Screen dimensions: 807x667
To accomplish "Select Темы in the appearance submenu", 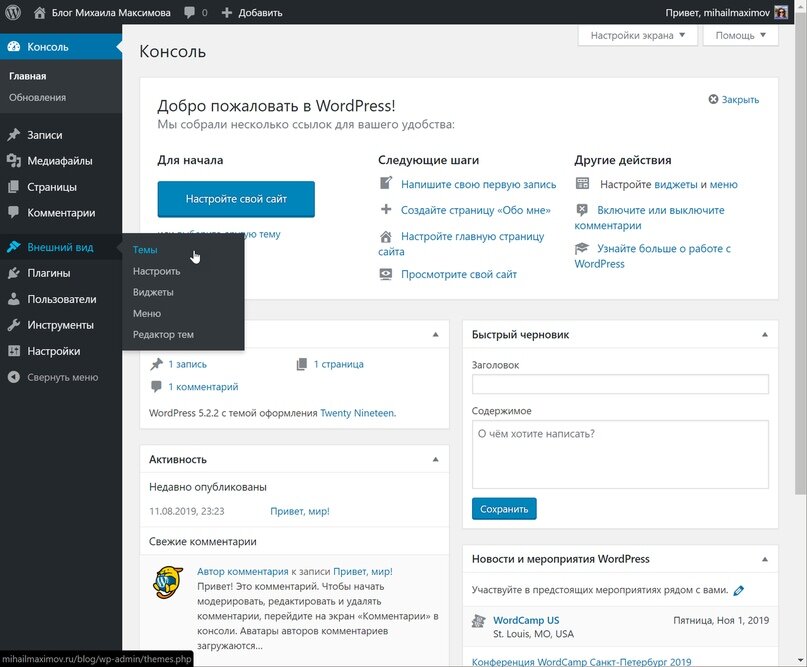I will click(x=145, y=250).
